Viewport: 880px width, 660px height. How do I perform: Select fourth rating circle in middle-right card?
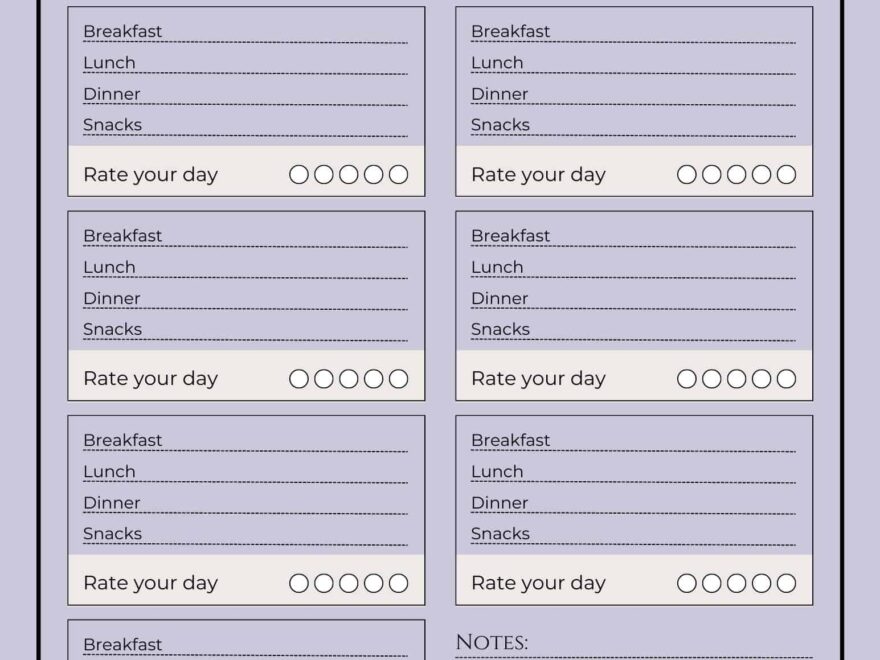761,379
